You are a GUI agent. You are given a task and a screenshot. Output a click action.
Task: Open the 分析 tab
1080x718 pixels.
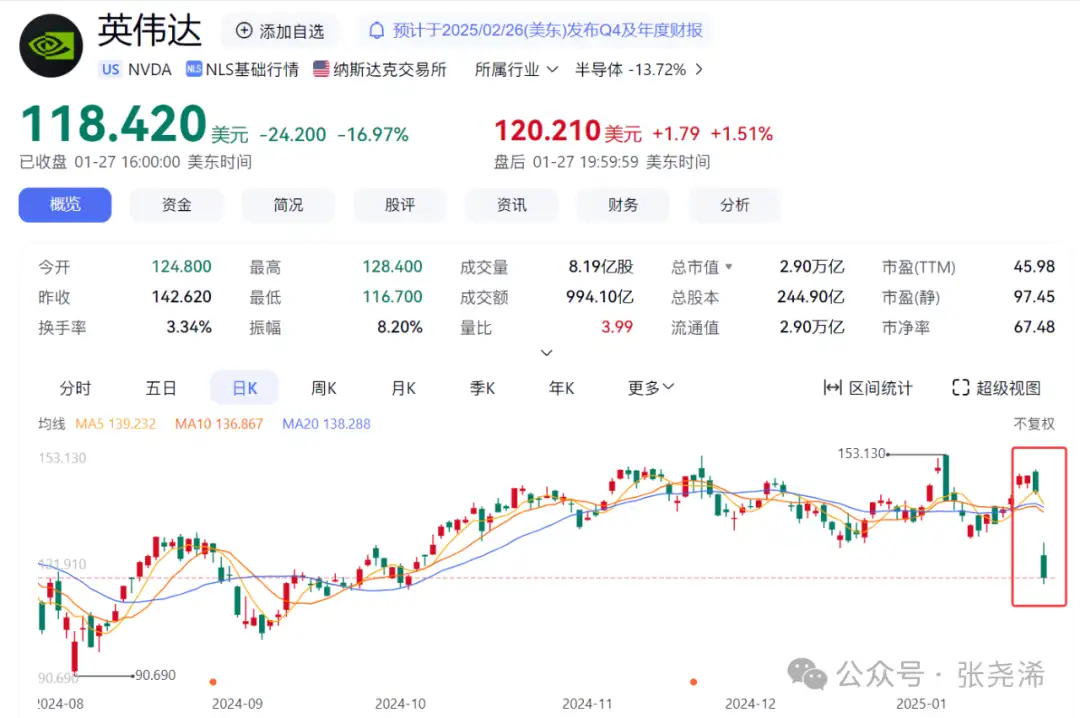(734, 205)
